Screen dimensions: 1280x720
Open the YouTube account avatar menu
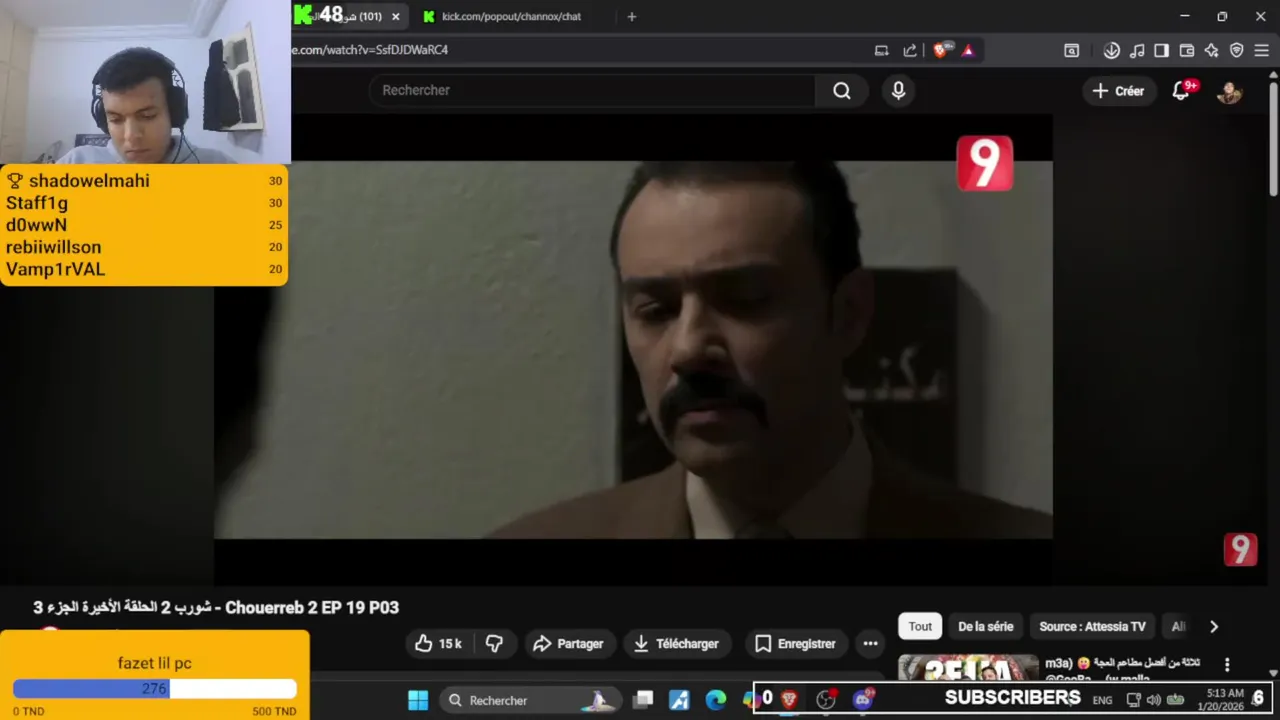tap(1229, 91)
